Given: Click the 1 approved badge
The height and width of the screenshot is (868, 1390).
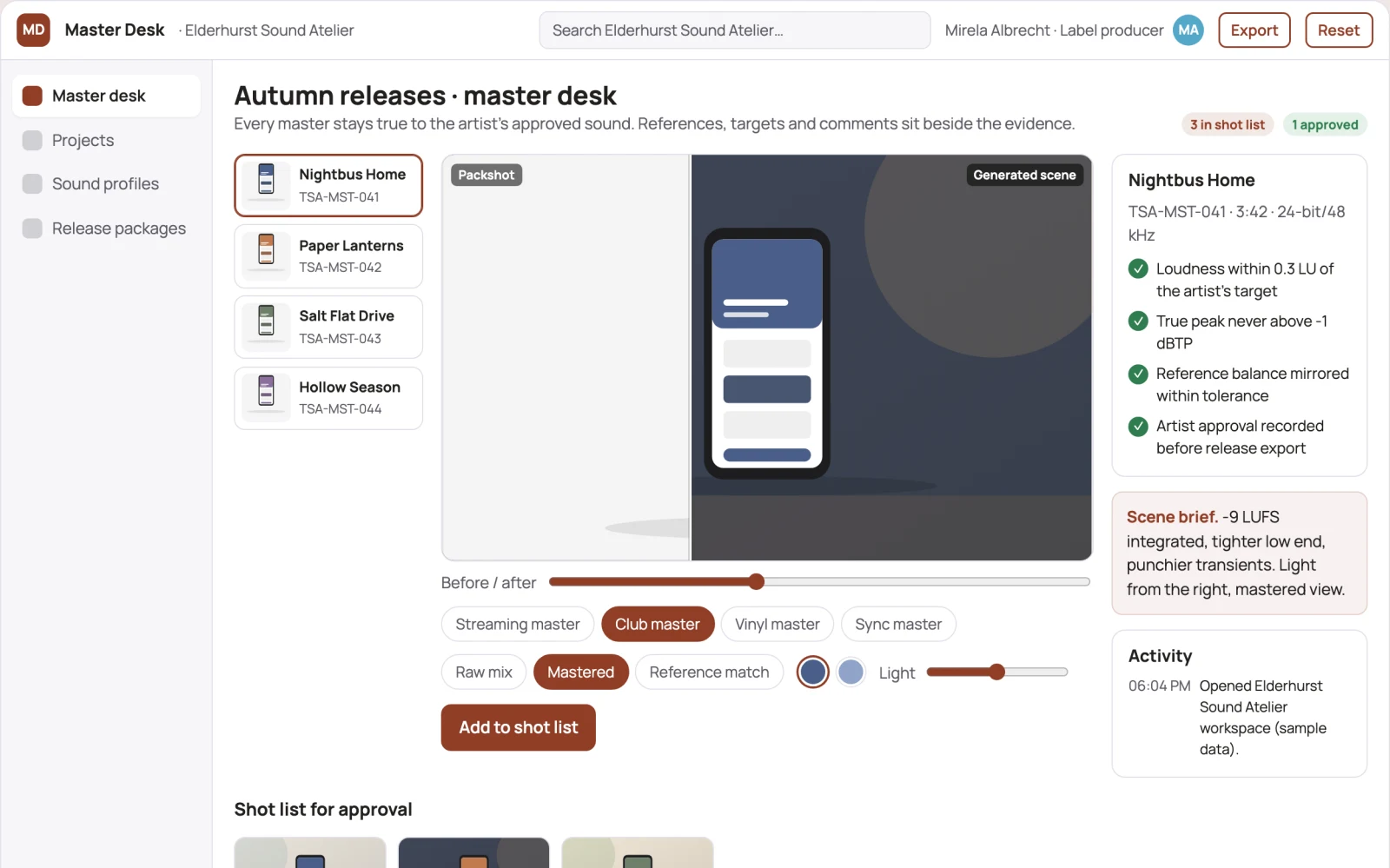Looking at the screenshot, I should point(1325,124).
